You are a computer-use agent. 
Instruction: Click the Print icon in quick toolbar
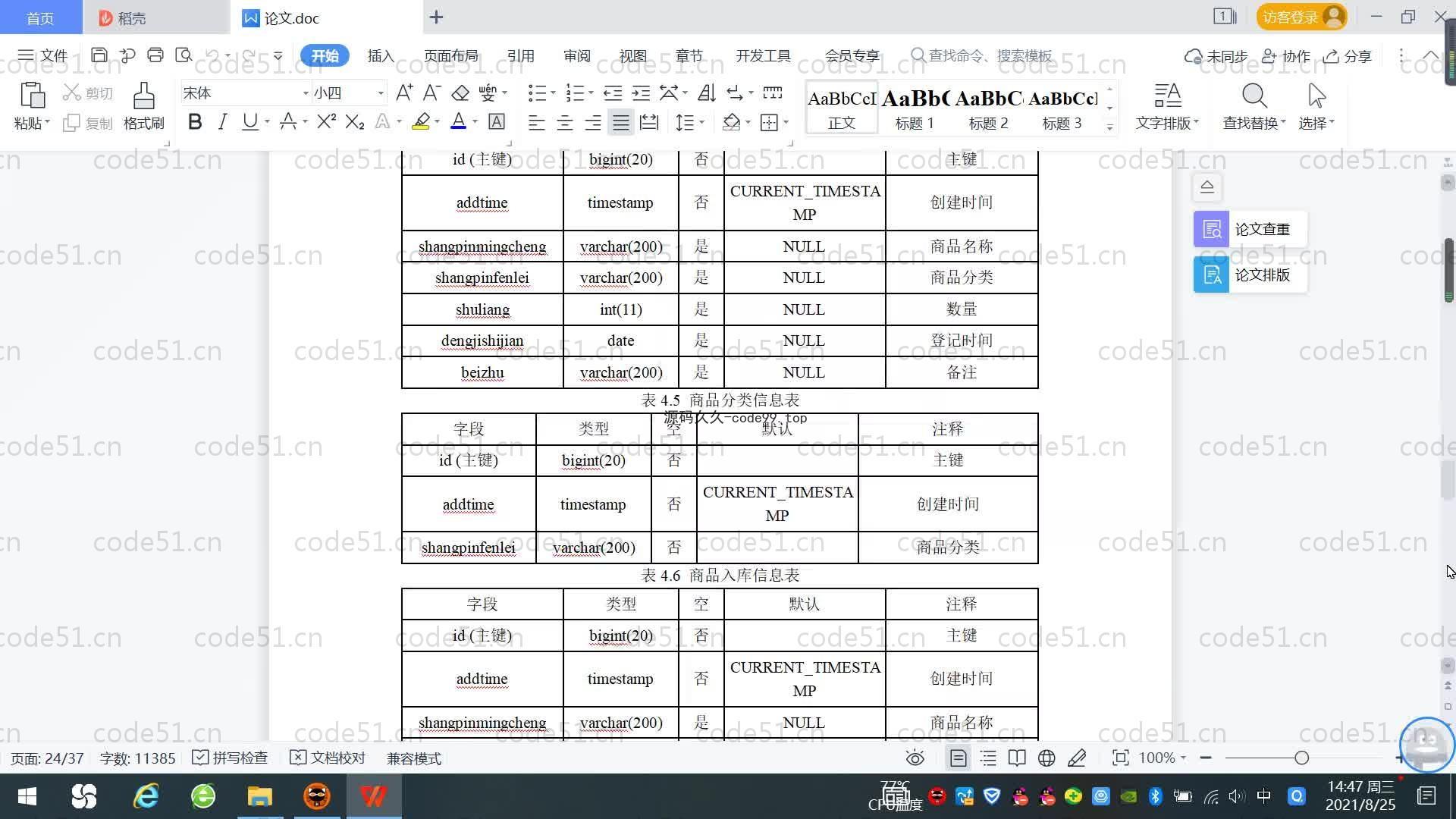pyautogui.click(x=155, y=55)
